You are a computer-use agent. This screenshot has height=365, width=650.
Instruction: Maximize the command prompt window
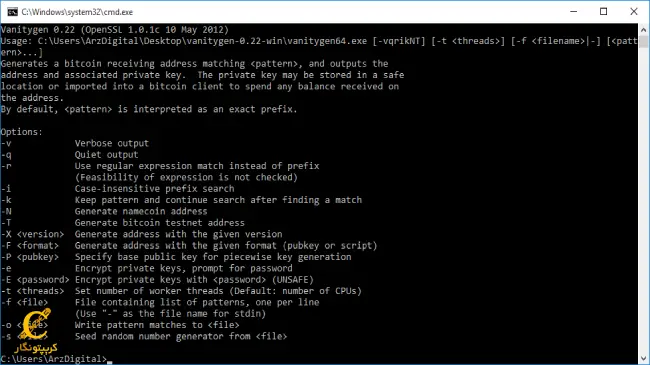point(604,12)
